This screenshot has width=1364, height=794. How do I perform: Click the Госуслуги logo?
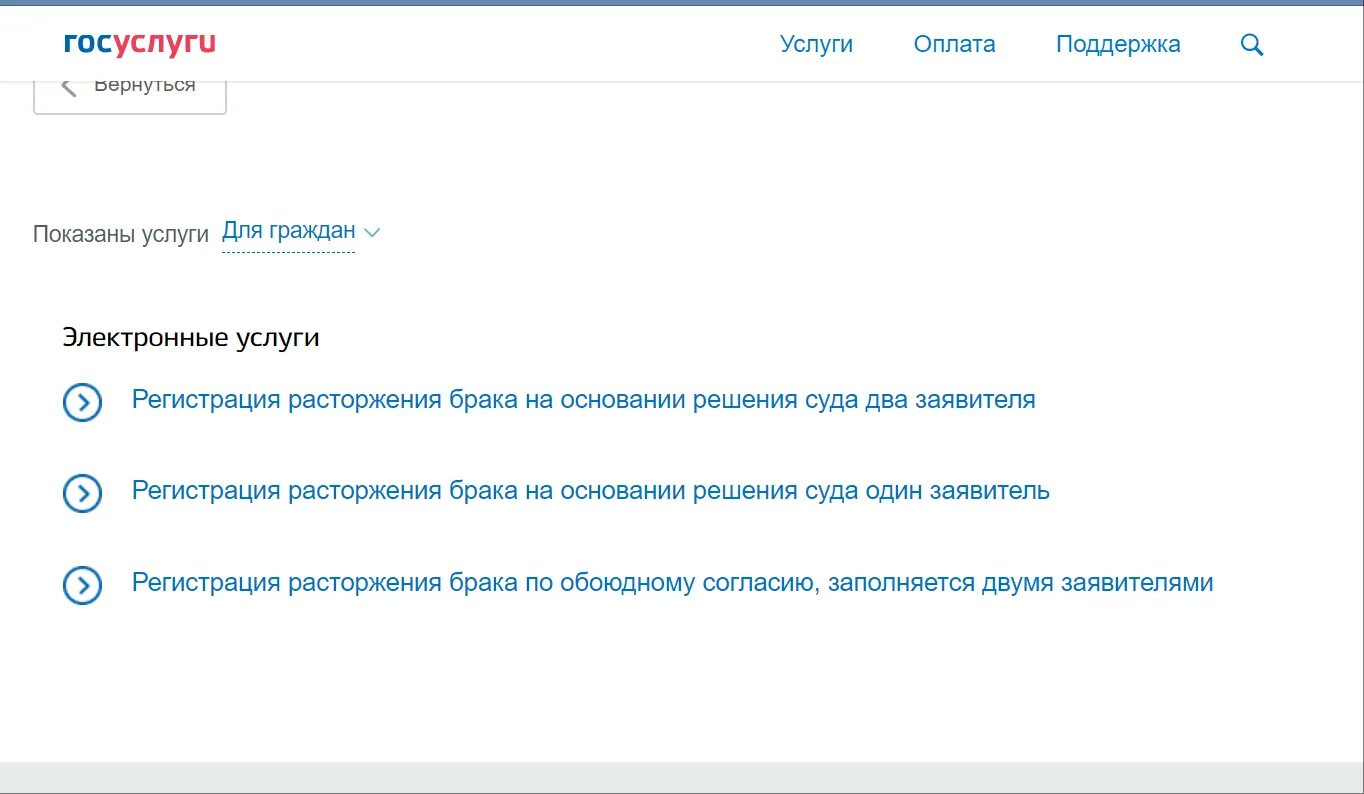coord(140,43)
